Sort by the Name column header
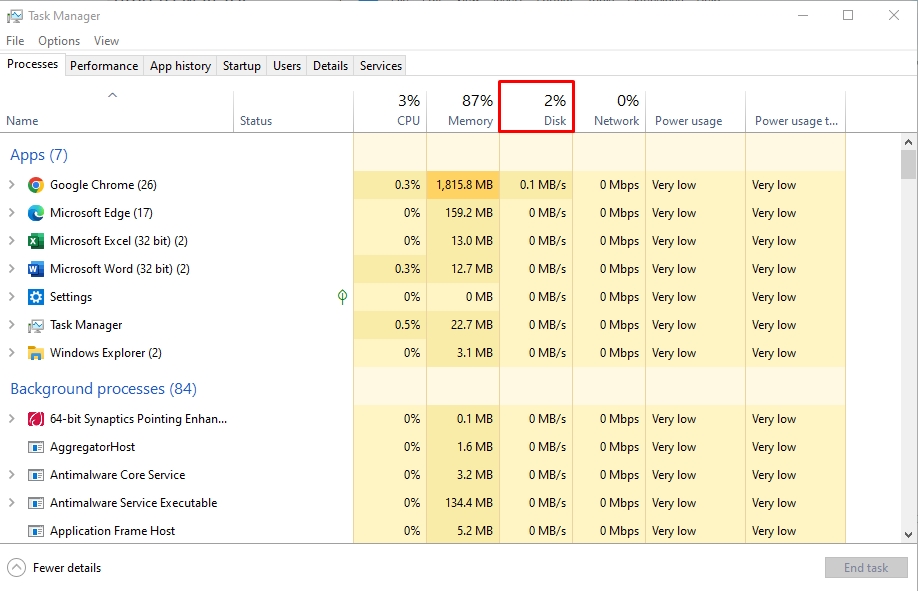This screenshot has width=918, height=591. [x=117, y=111]
